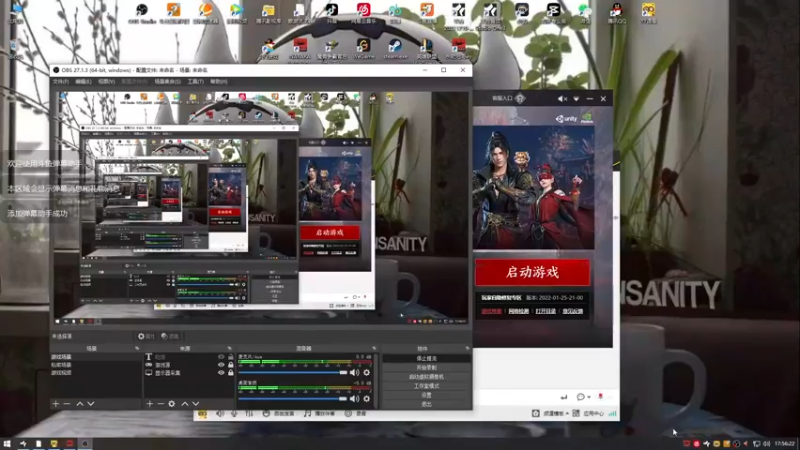Open the 工具(T) menu in OBS

click(195, 82)
